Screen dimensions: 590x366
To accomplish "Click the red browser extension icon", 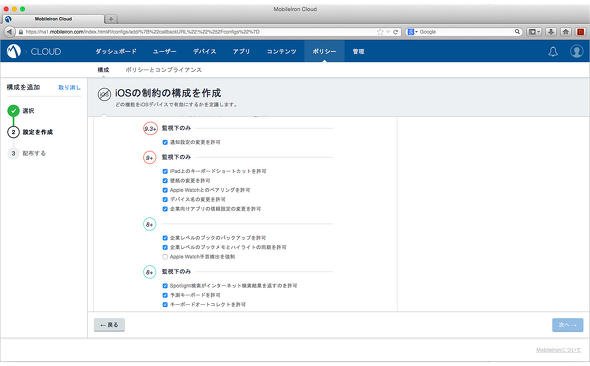I will point(580,32).
